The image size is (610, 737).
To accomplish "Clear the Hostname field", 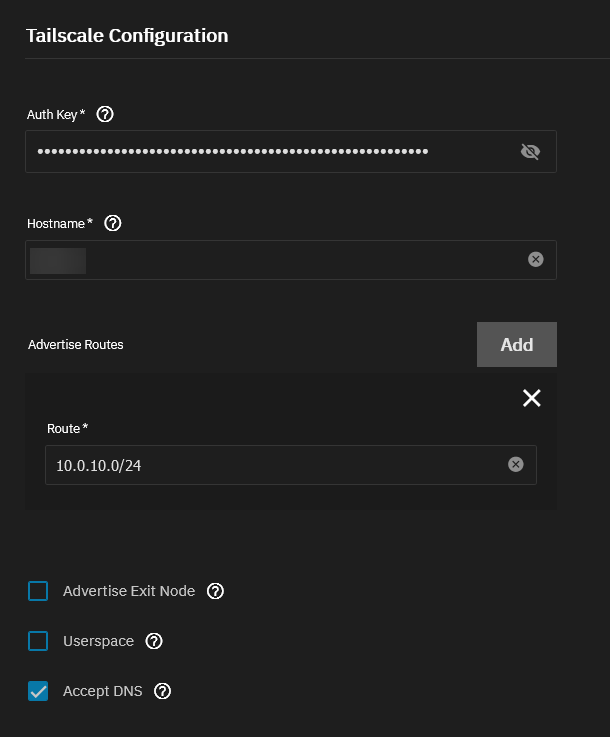I will click(x=535, y=259).
